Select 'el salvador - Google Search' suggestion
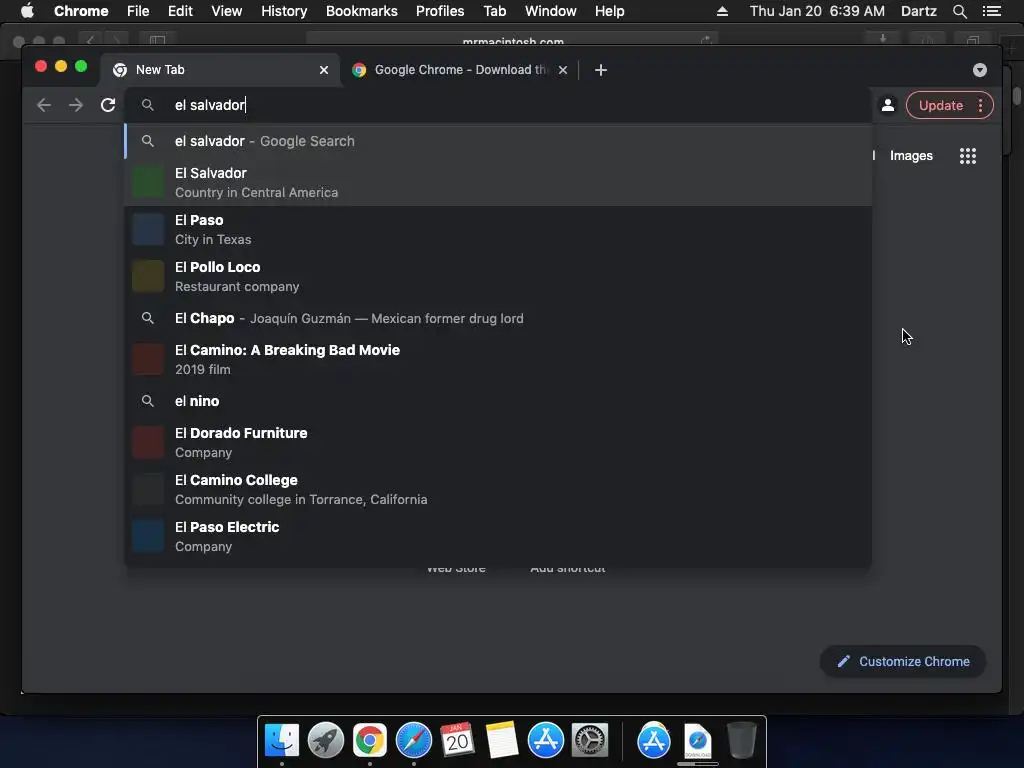Image resolution: width=1024 pixels, height=768 pixels. (x=498, y=141)
